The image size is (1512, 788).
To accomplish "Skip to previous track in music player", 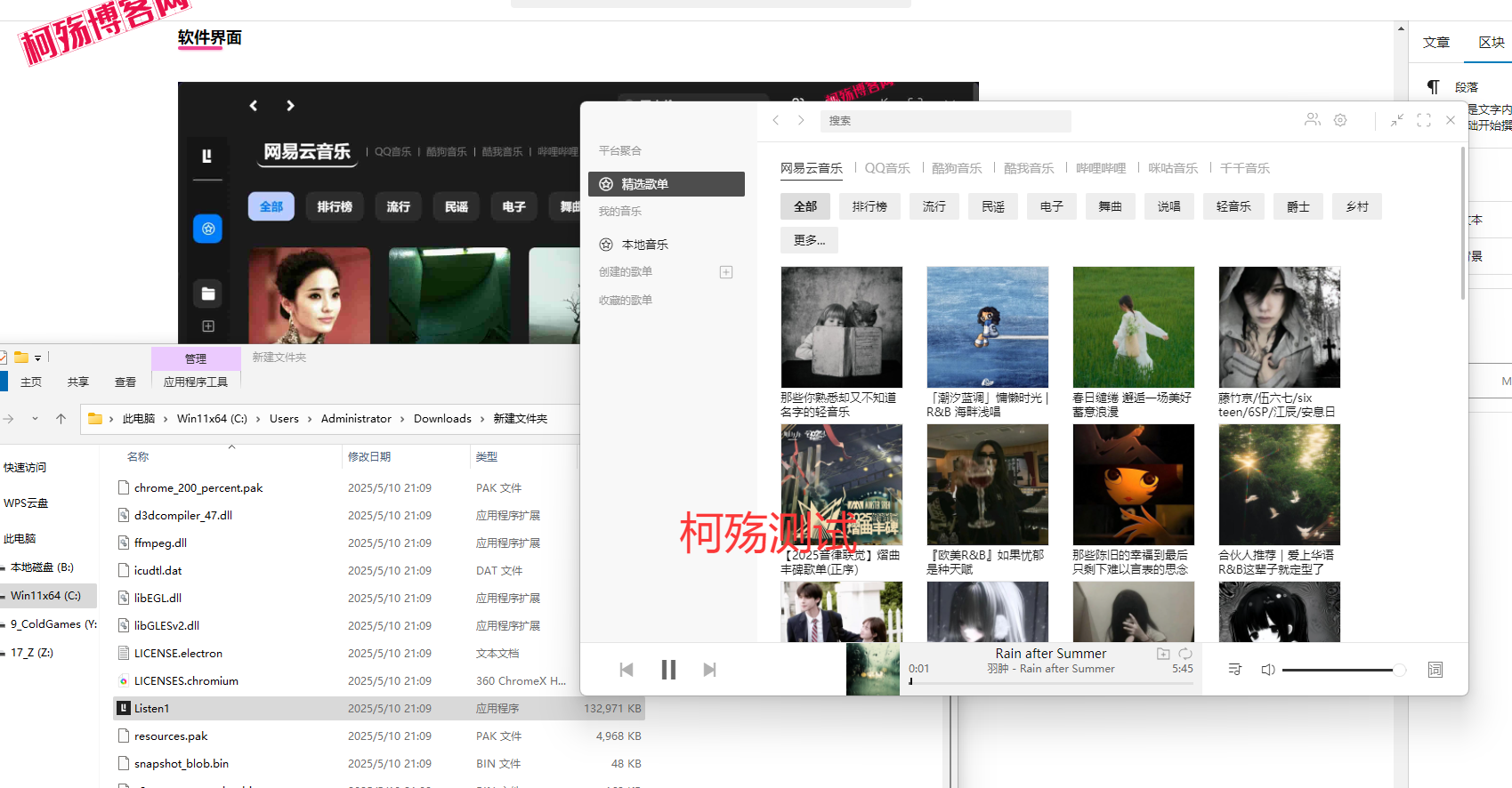I will click(x=627, y=670).
